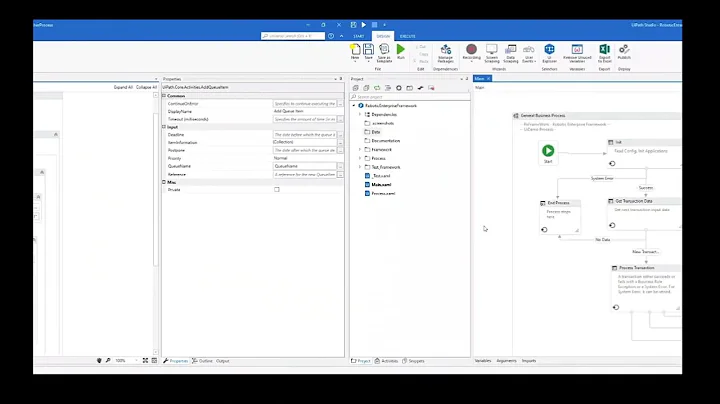Image resolution: width=720 pixels, height=404 pixels.
Task: Click Collapse All above the workflow
Action: [146, 87]
